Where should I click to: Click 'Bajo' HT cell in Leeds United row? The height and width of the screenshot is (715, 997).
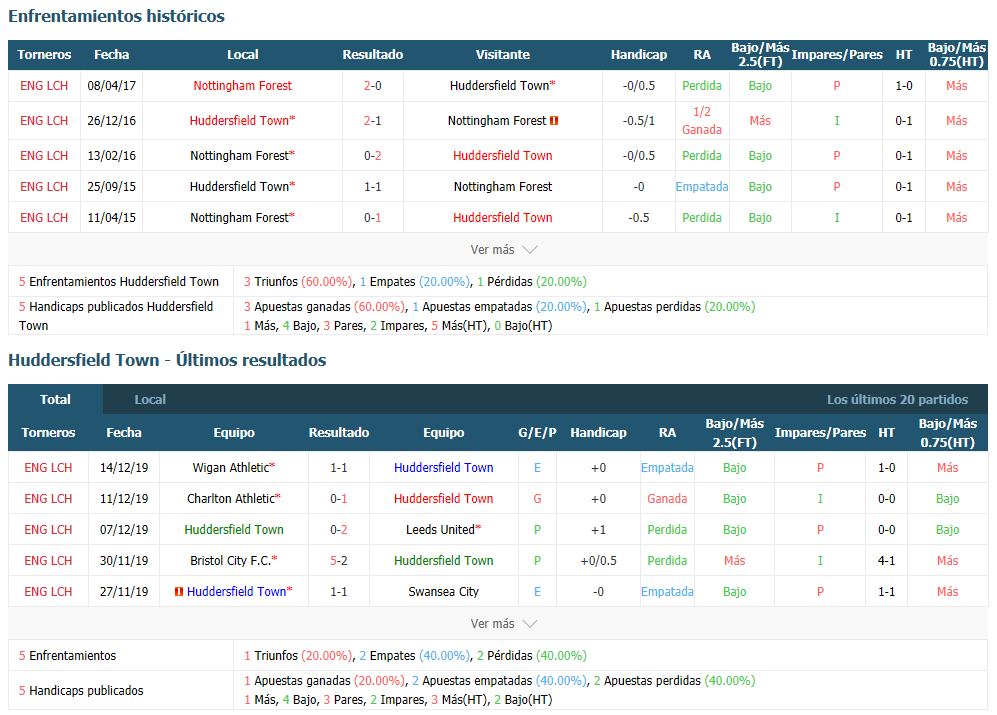click(947, 530)
